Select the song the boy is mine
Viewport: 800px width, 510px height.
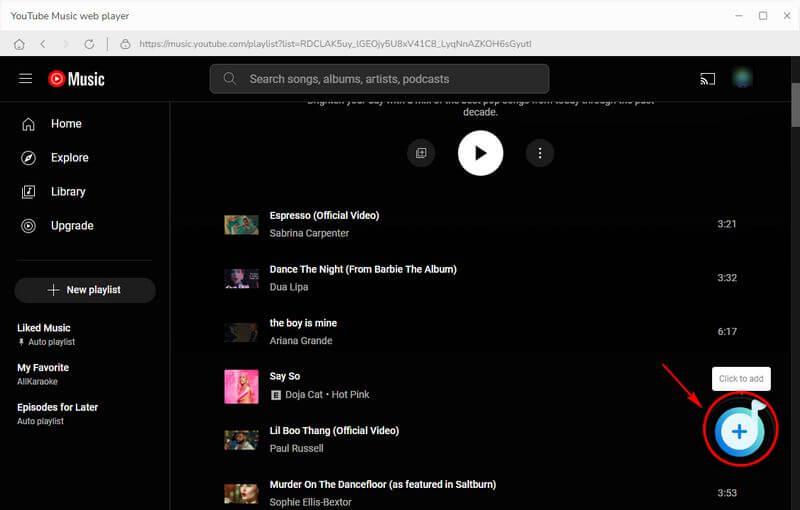pyautogui.click(x=303, y=323)
